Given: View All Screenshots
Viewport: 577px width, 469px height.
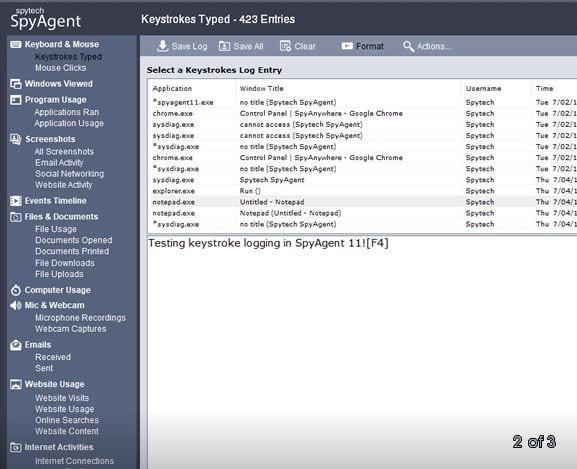Looking at the screenshot, I should coord(64,152).
